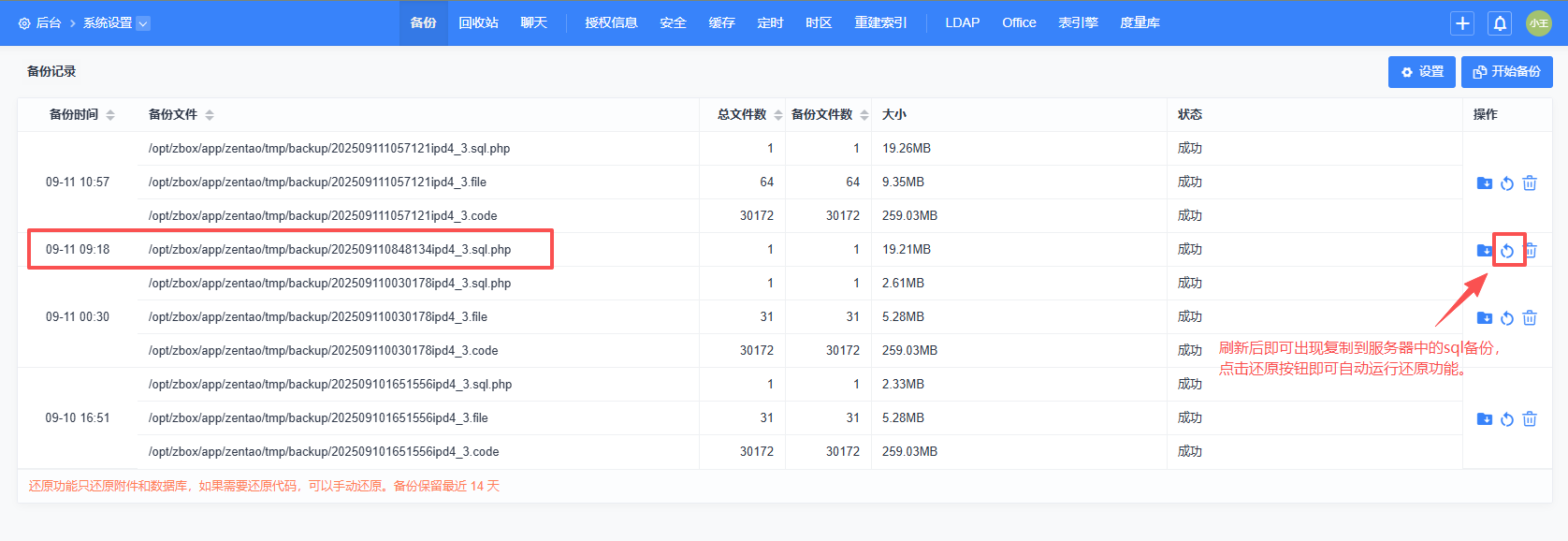The width and height of the screenshot is (1568, 541).
Task: Click the 09-11 09:18 time cell
Action: [78, 250]
